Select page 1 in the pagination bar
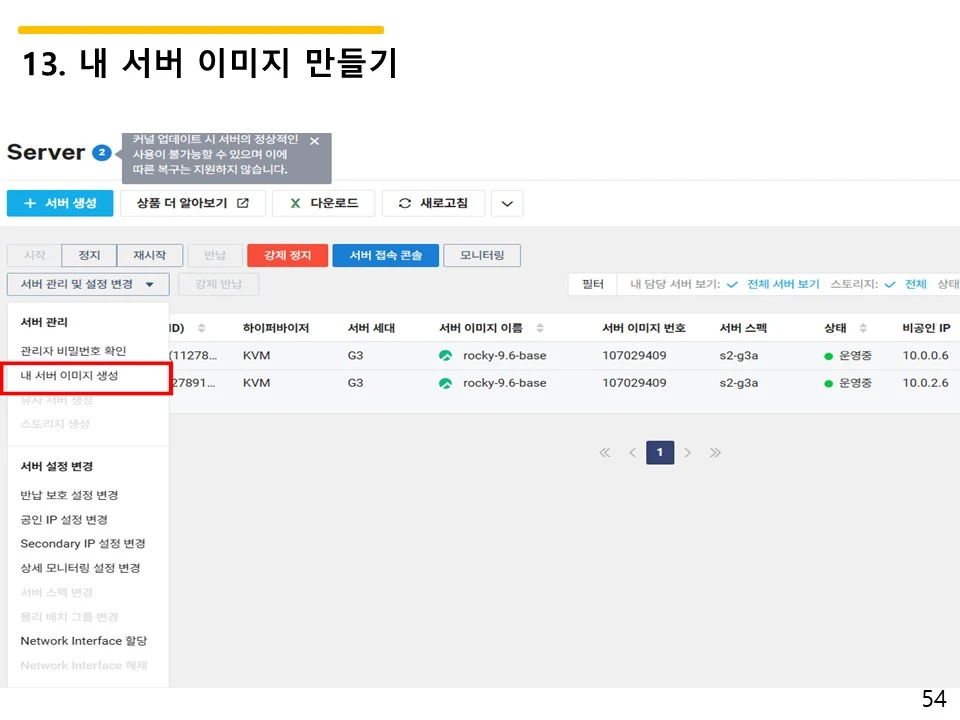The image size is (960, 720). click(x=660, y=452)
